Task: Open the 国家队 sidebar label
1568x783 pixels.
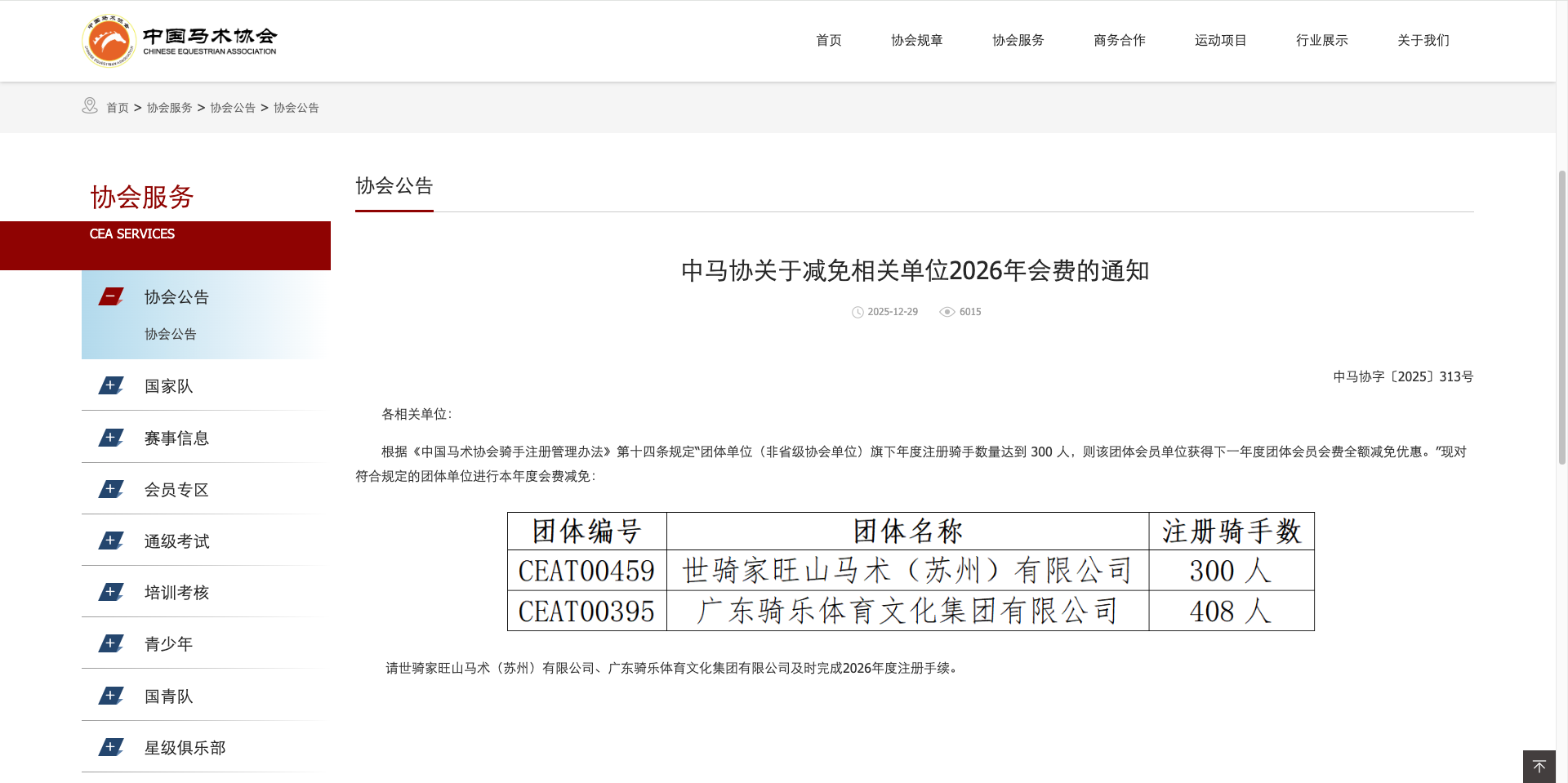Action: pyautogui.click(x=169, y=386)
